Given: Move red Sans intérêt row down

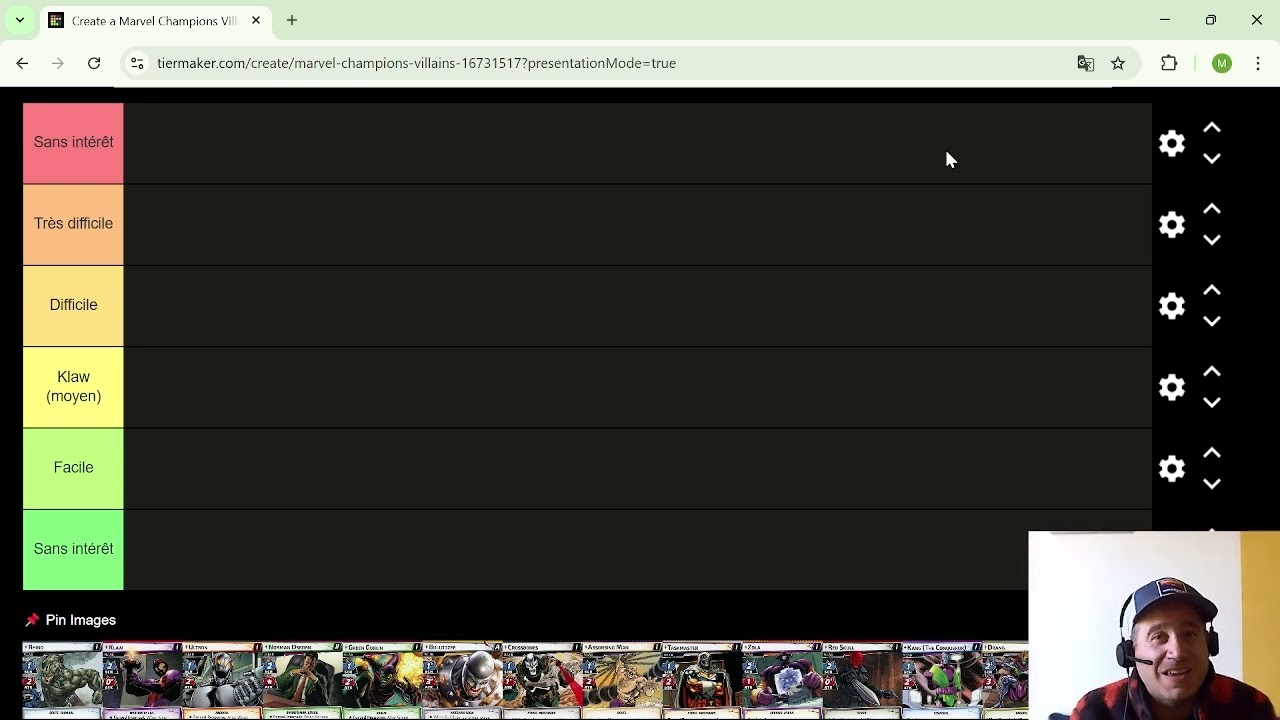Looking at the screenshot, I should [1212, 158].
